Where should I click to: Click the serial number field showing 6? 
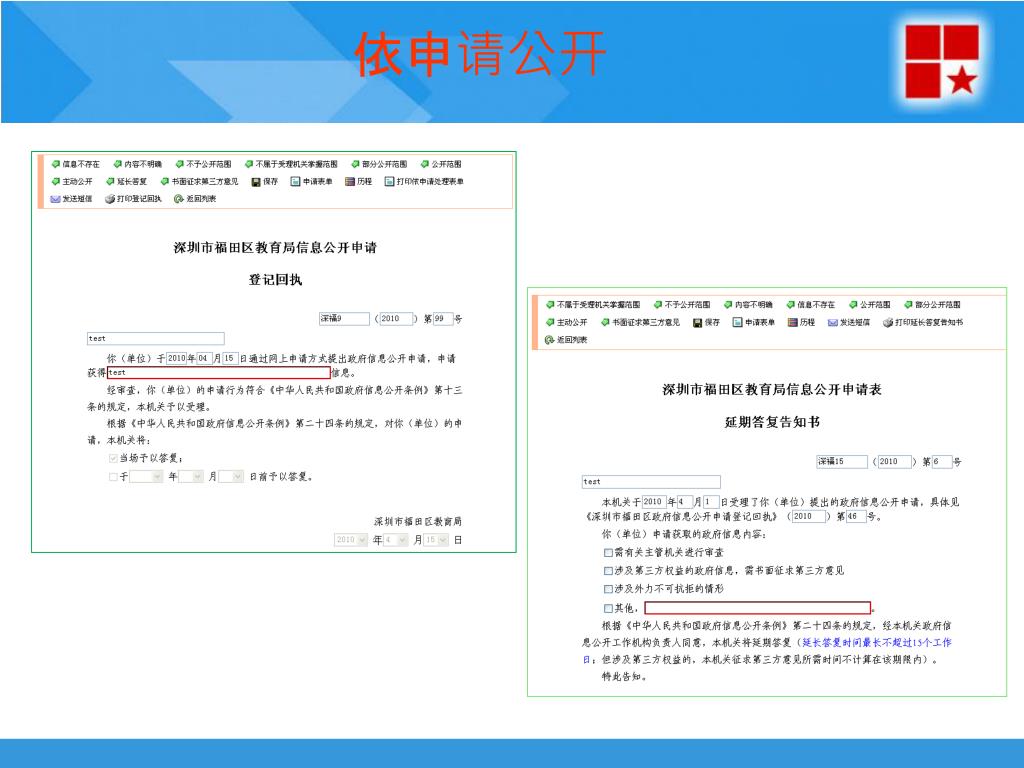tap(942, 462)
